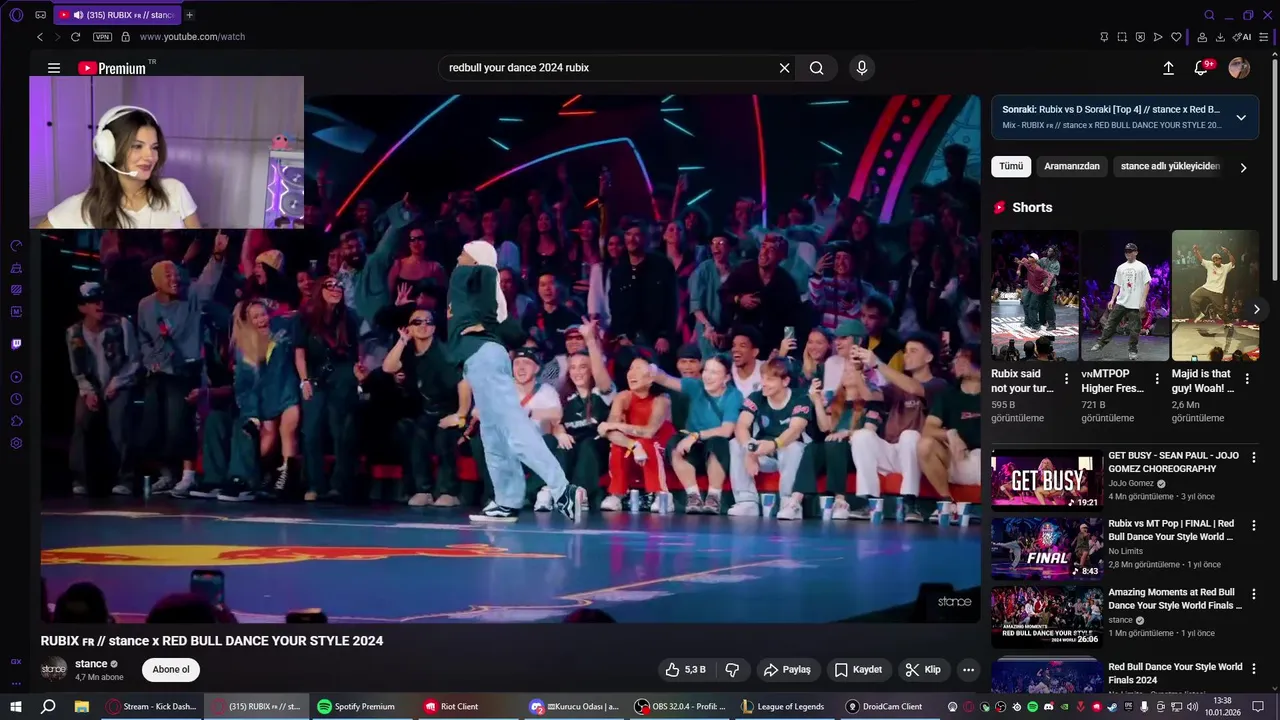Open the stance channel name

click(x=91, y=664)
